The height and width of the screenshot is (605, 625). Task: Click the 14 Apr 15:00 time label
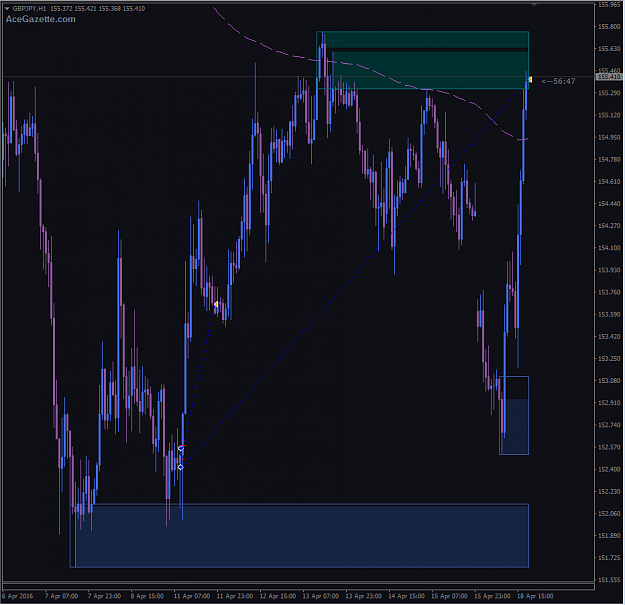[407, 596]
